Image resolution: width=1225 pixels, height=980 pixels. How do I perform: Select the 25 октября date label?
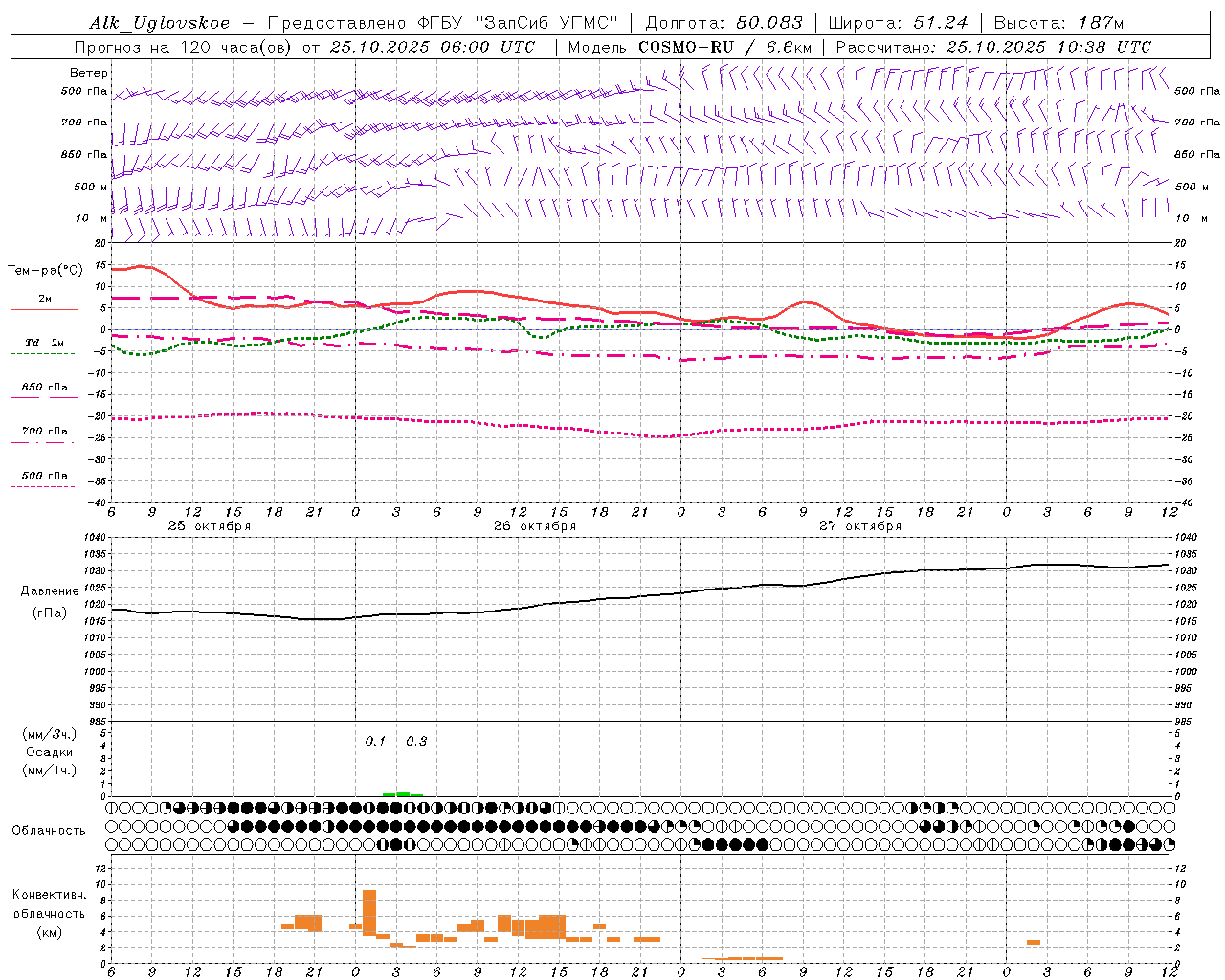click(210, 526)
